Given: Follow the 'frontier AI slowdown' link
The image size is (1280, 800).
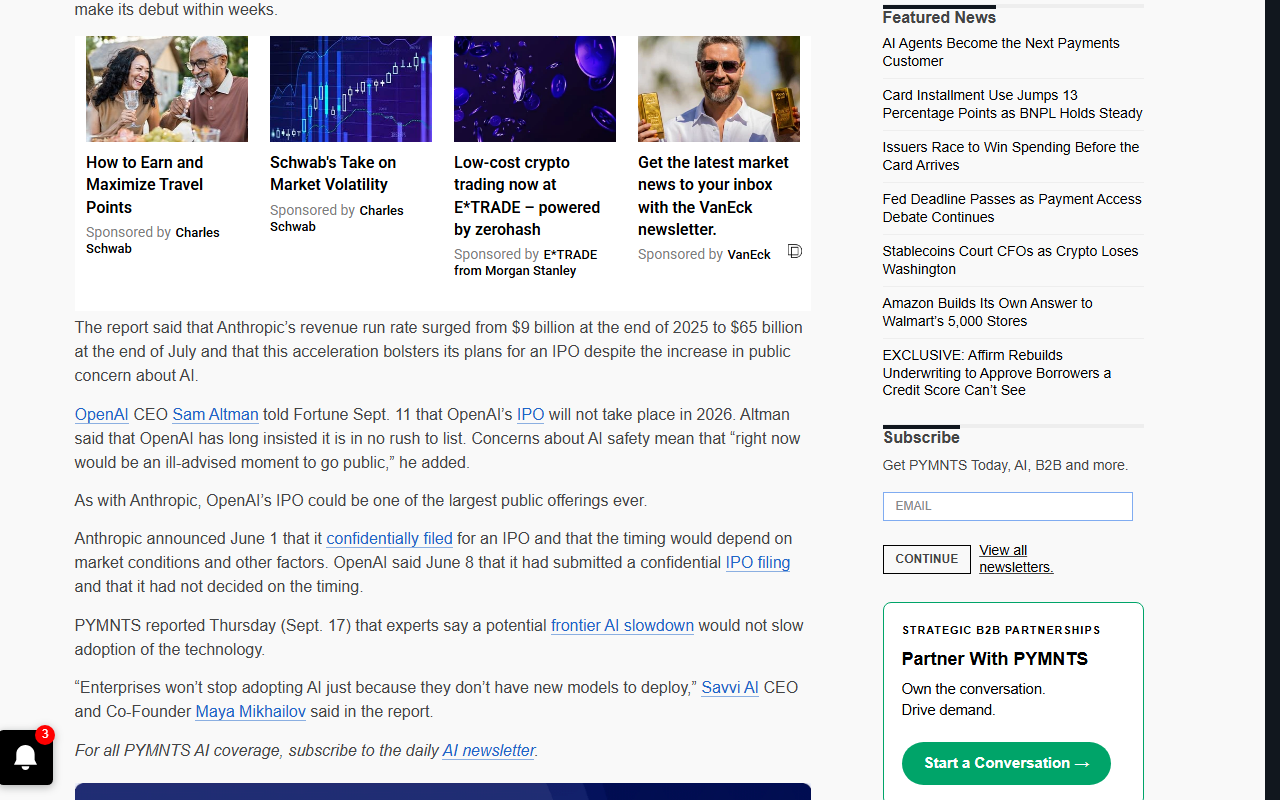Looking at the screenshot, I should pos(622,625).
